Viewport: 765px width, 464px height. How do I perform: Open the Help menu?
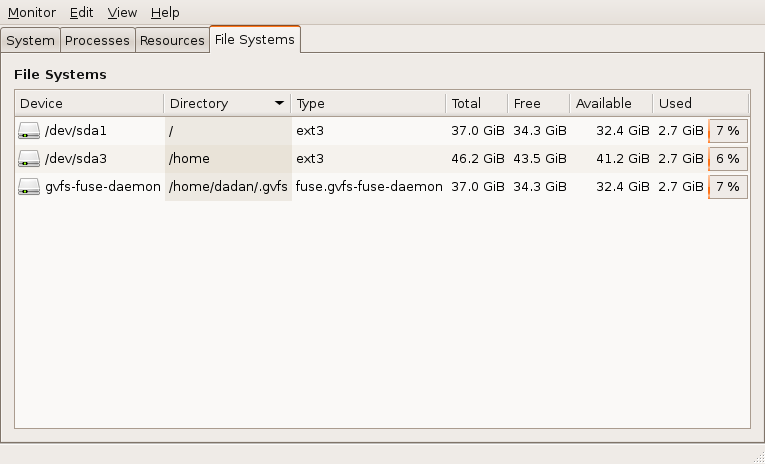(x=165, y=13)
